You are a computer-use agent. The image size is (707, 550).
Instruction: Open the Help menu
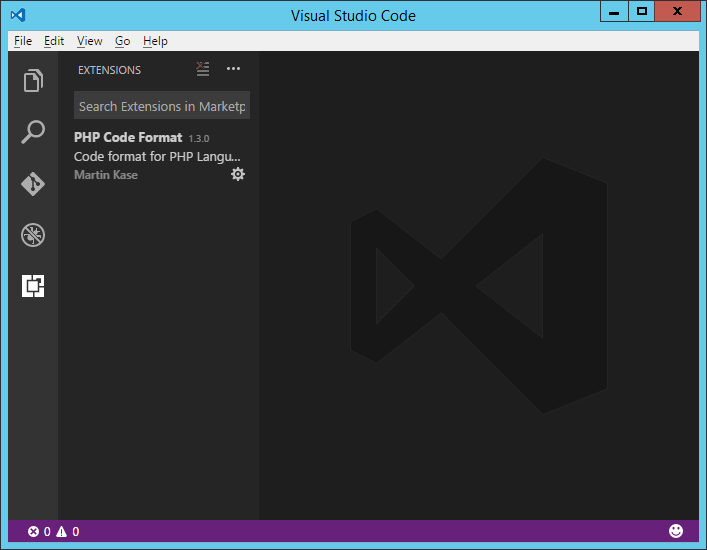pyautogui.click(x=155, y=41)
